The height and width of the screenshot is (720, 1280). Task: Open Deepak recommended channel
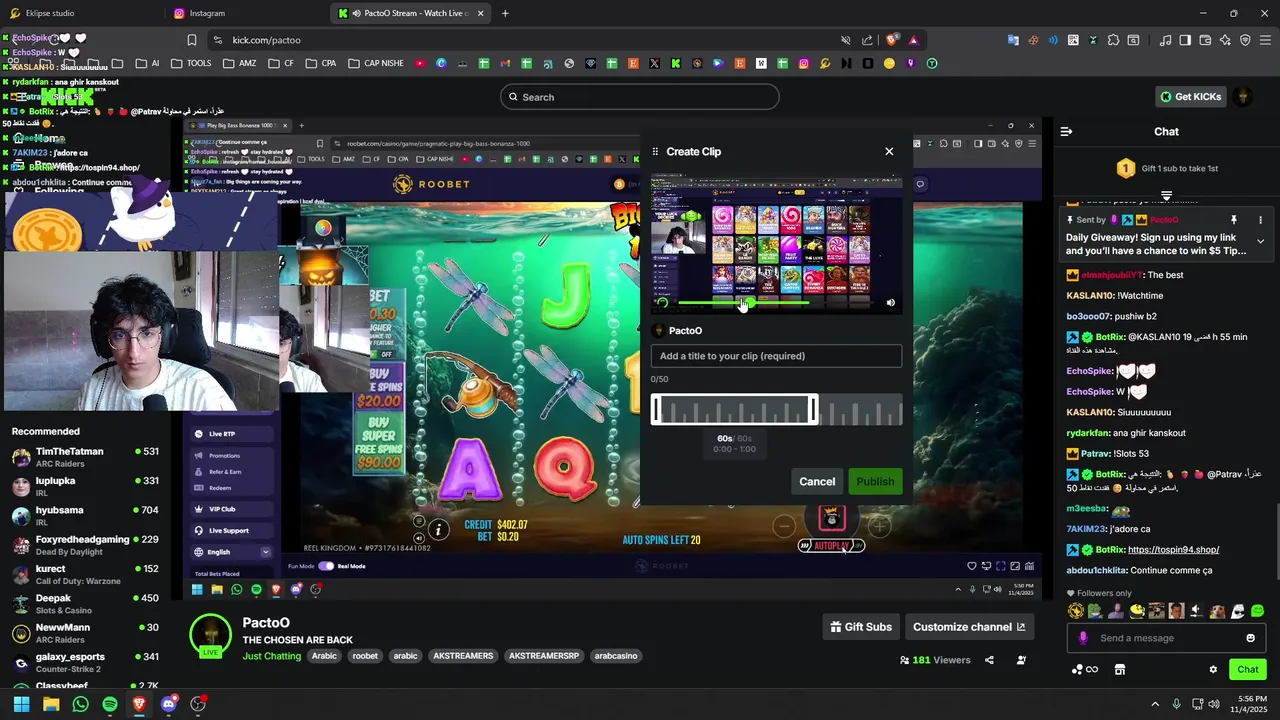85,604
